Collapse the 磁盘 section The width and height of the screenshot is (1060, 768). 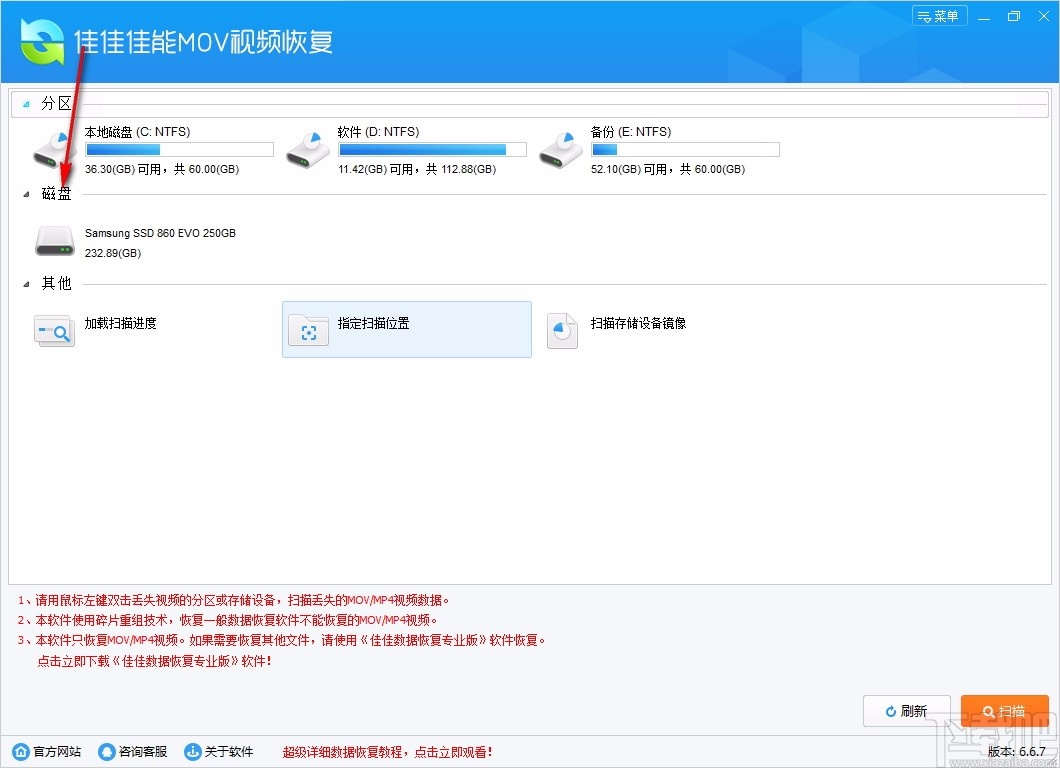click(24, 192)
